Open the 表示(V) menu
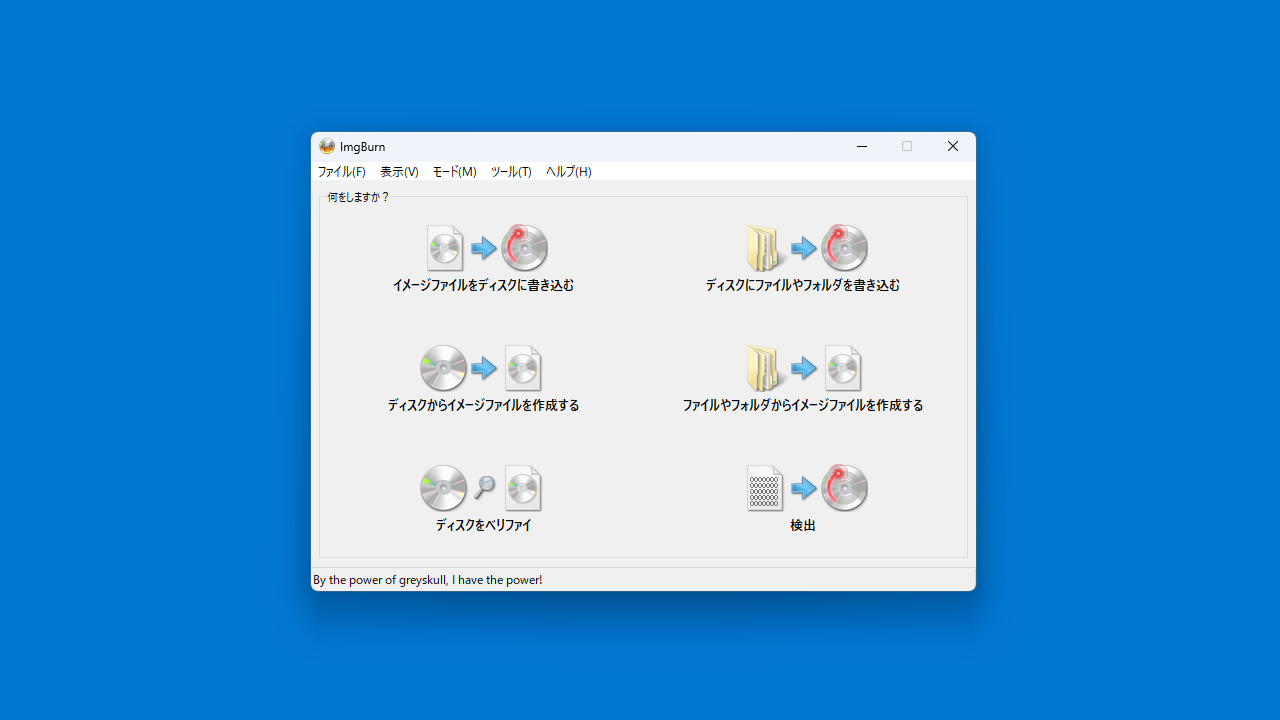Viewport: 1280px width, 720px height. [x=399, y=172]
